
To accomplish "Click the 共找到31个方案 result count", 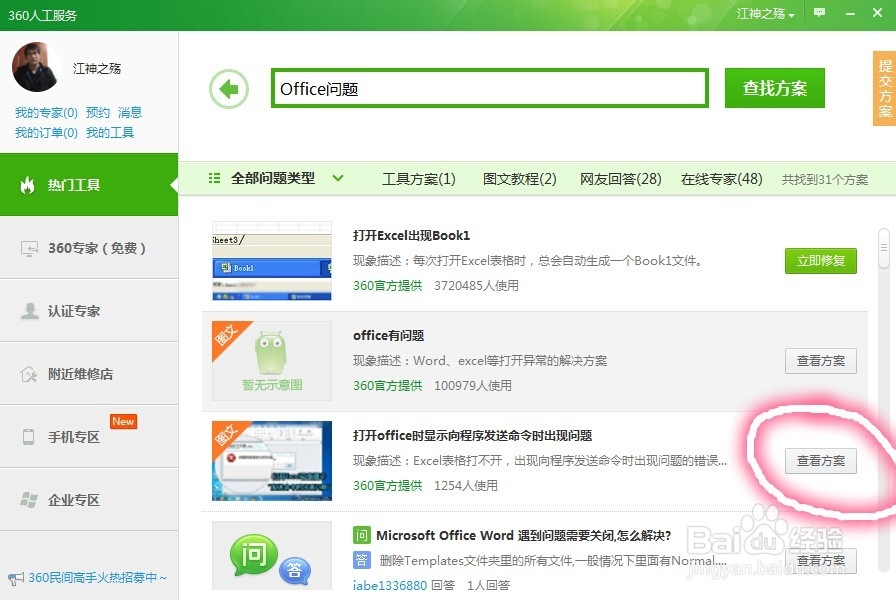I will (x=825, y=179).
